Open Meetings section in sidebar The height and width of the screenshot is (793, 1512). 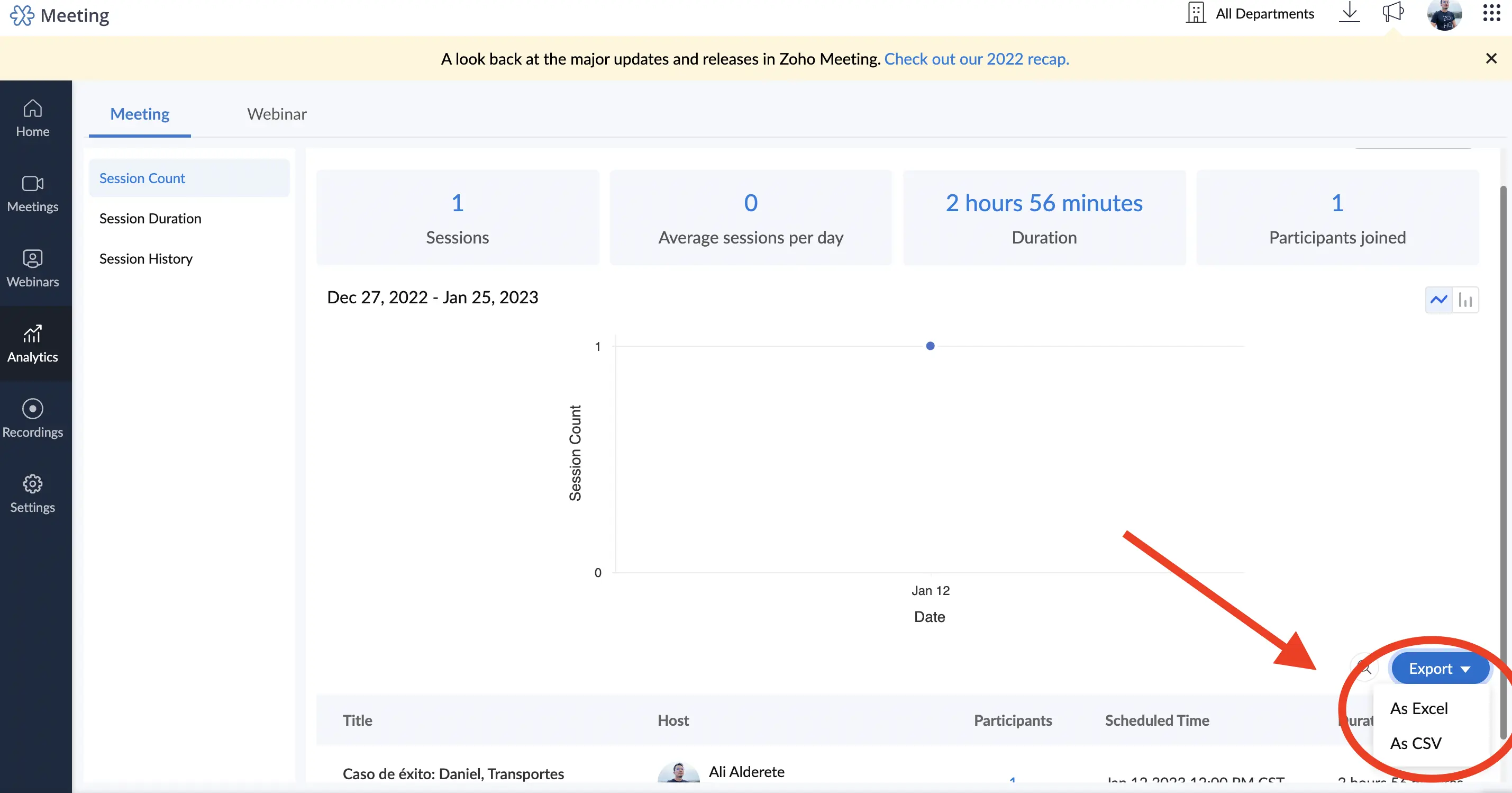tap(32, 193)
